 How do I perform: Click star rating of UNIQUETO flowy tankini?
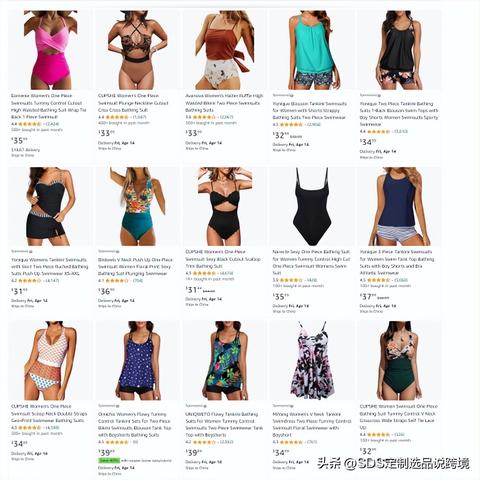point(204,442)
